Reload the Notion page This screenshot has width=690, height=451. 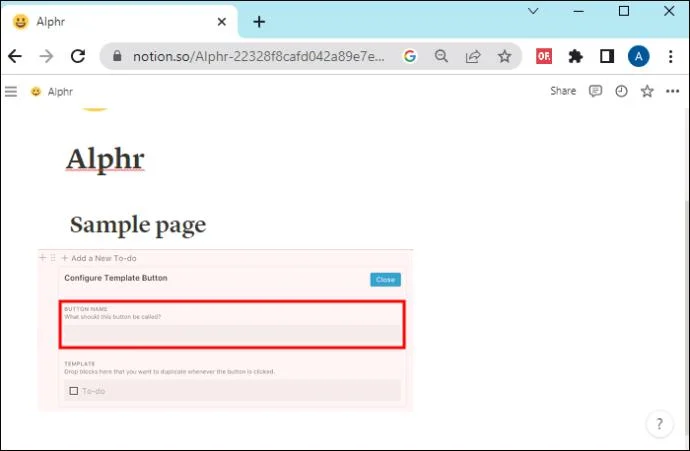(78, 56)
